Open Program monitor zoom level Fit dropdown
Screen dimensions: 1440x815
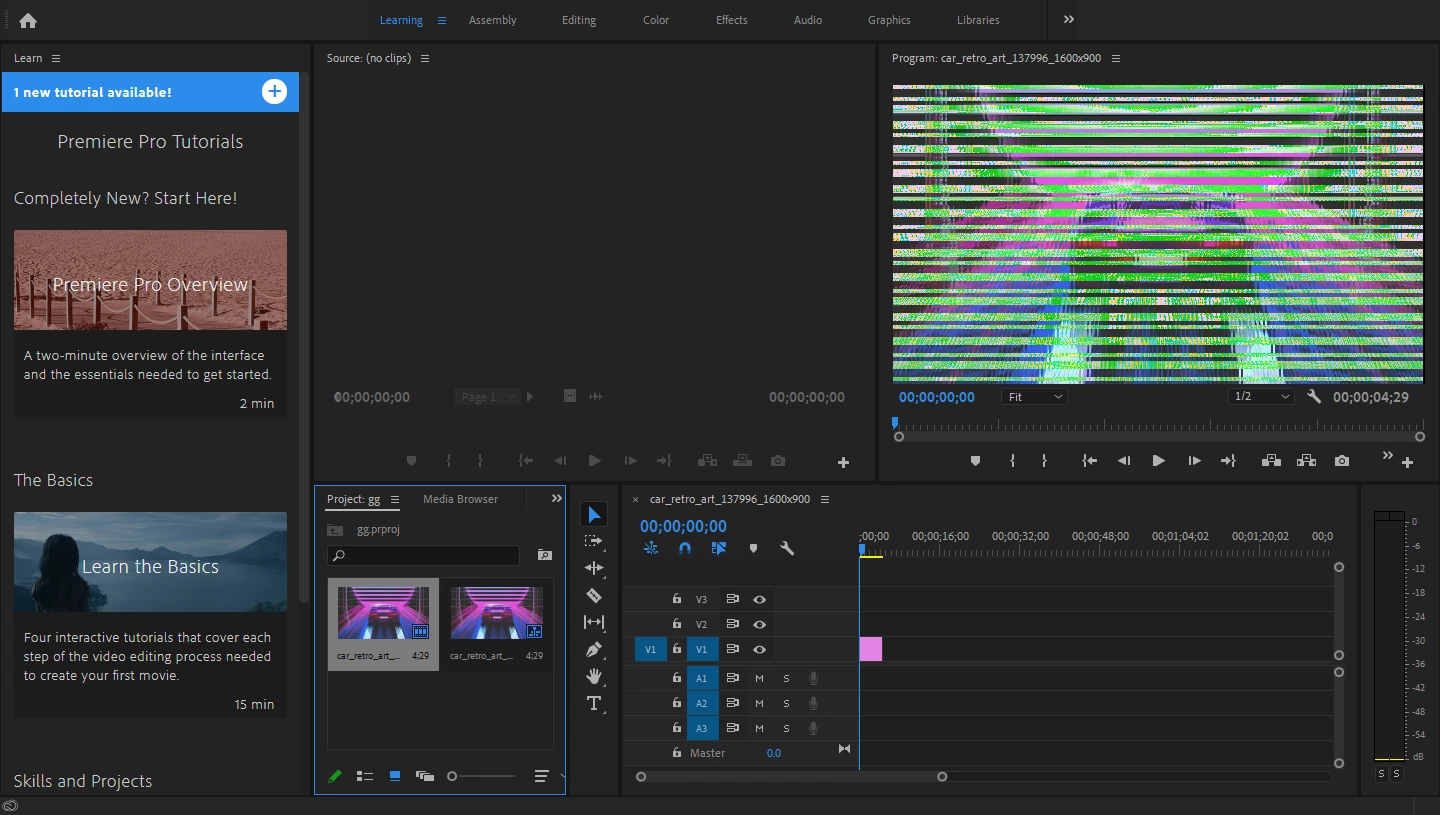[1034, 397]
